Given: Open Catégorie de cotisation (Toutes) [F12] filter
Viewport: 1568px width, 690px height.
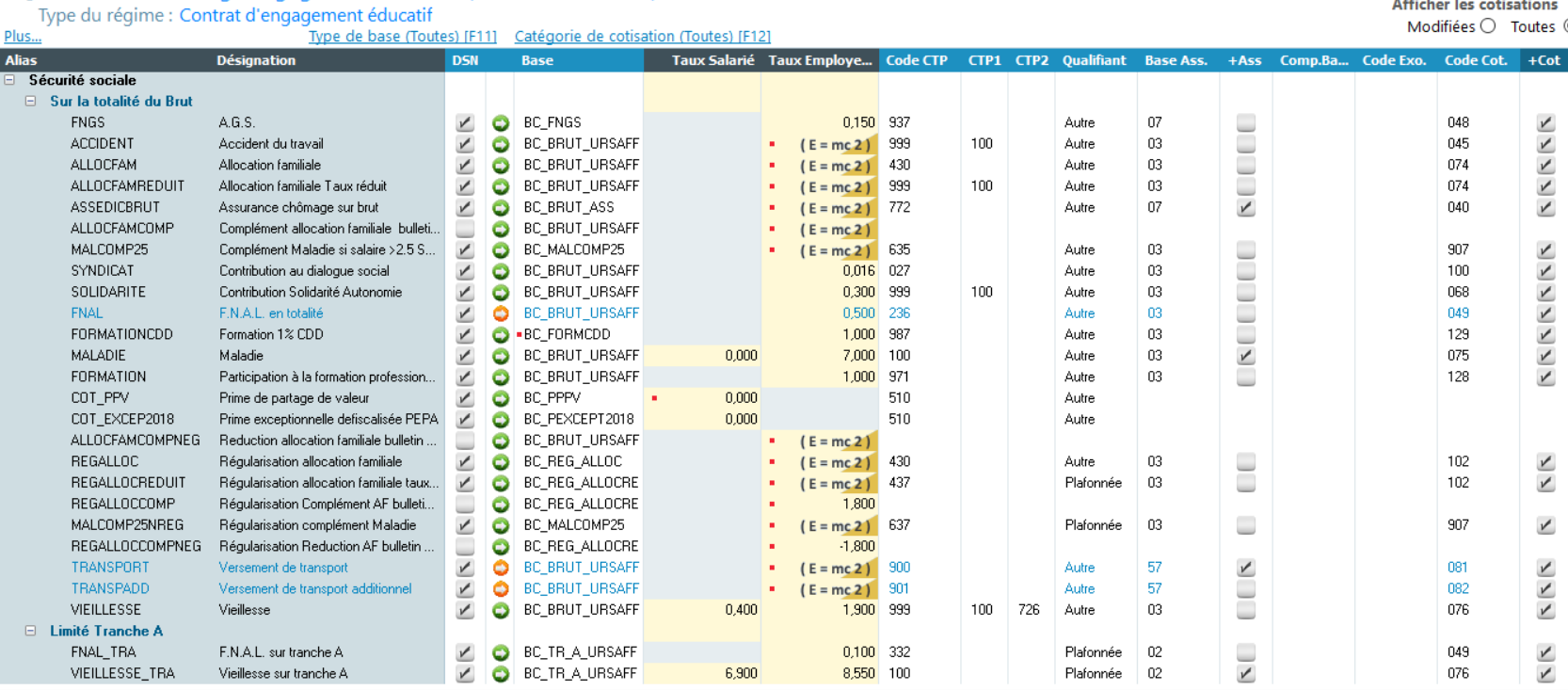Looking at the screenshot, I should tap(643, 36).
